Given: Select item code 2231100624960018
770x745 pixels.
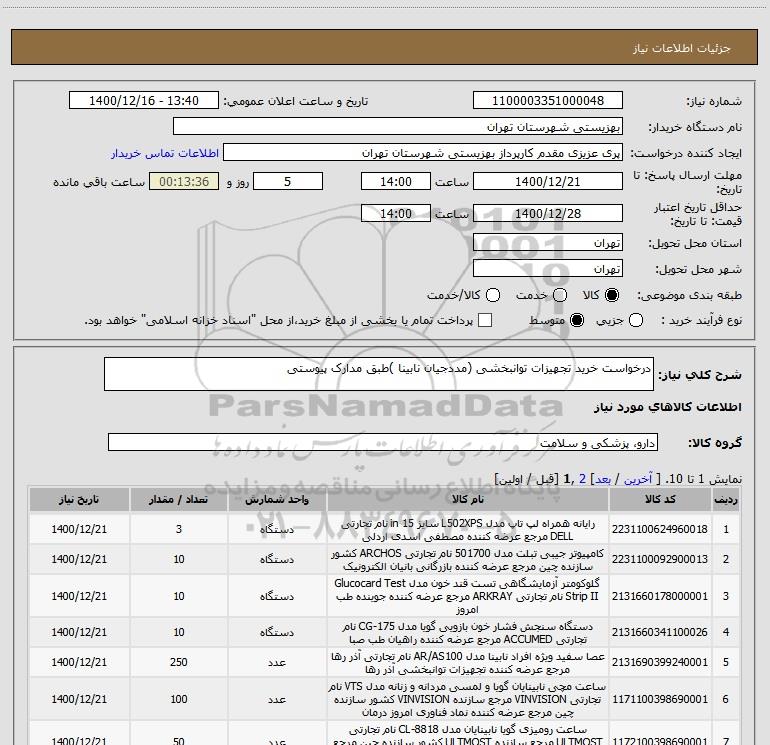Looking at the screenshot, I should coord(660,529).
